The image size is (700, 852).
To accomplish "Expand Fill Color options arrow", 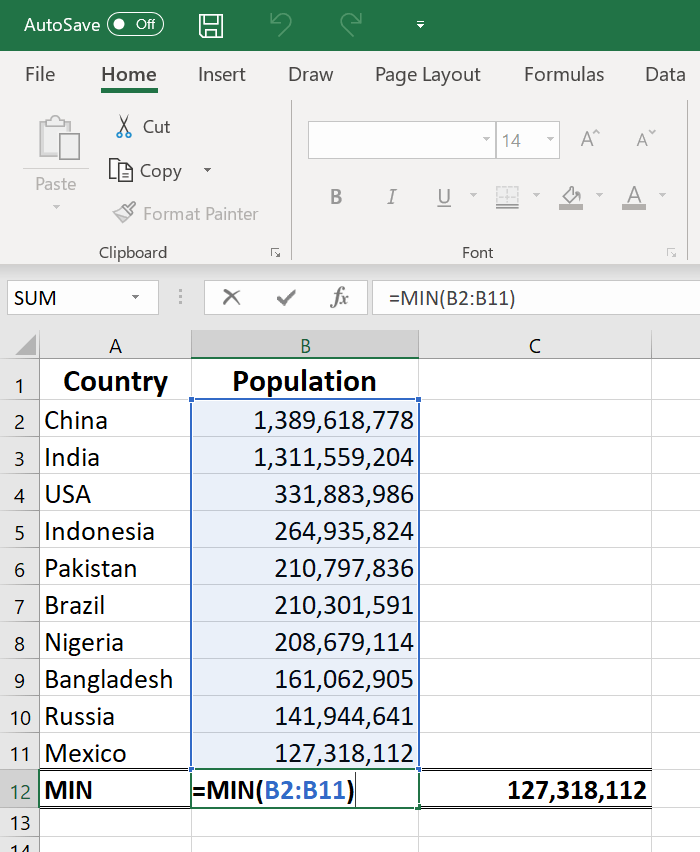I will pos(599,195).
